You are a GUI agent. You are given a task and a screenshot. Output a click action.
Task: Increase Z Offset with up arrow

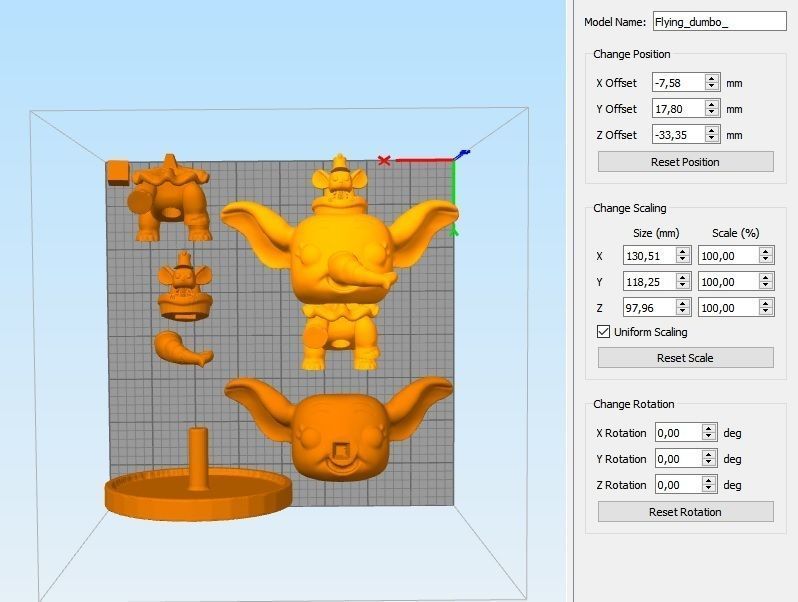tap(712, 130)
